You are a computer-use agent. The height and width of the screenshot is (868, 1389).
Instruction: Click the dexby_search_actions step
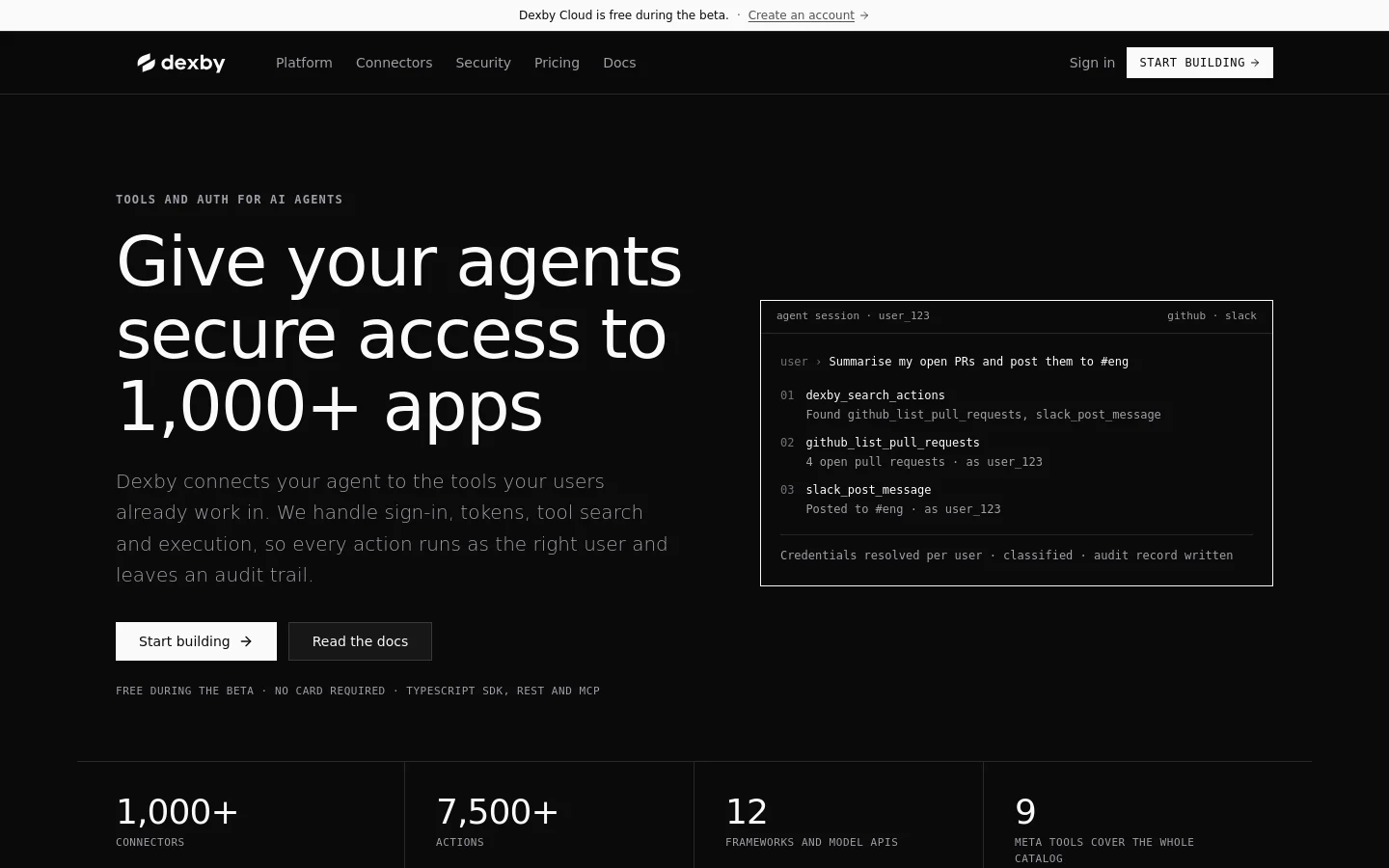(x=875, y=395)
